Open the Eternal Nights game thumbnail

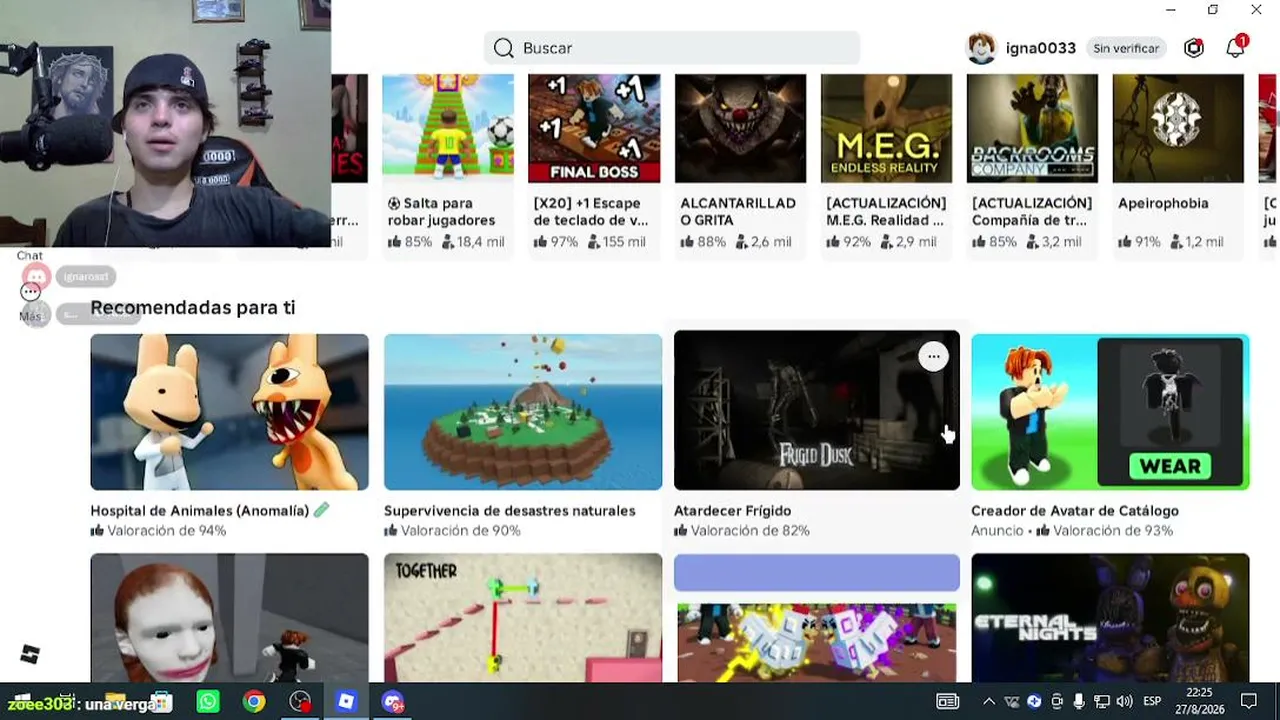point(1110,617)
